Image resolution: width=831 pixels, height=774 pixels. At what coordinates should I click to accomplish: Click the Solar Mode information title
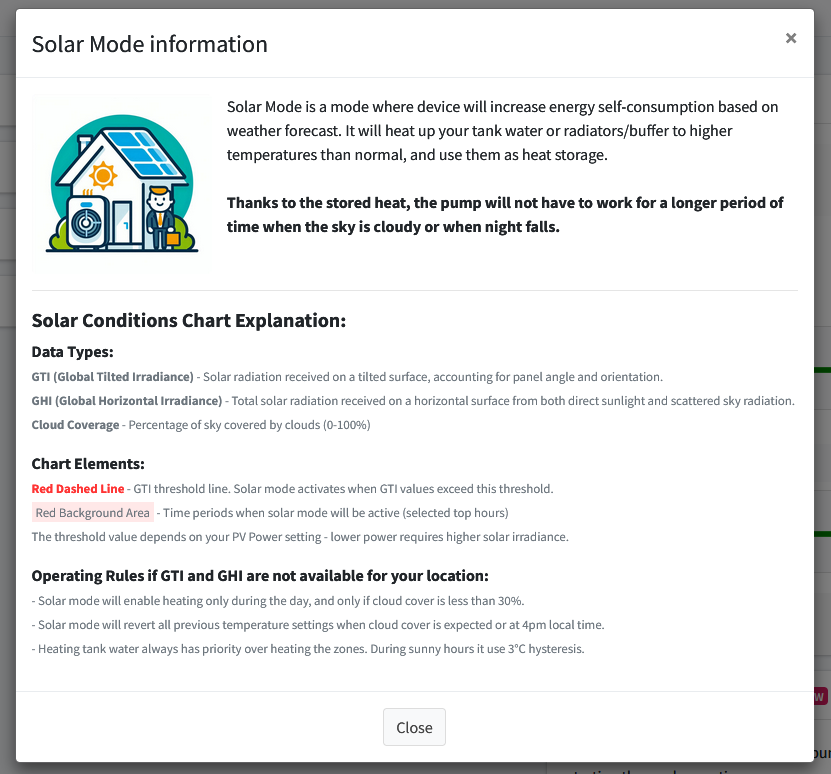pos(150,44)
